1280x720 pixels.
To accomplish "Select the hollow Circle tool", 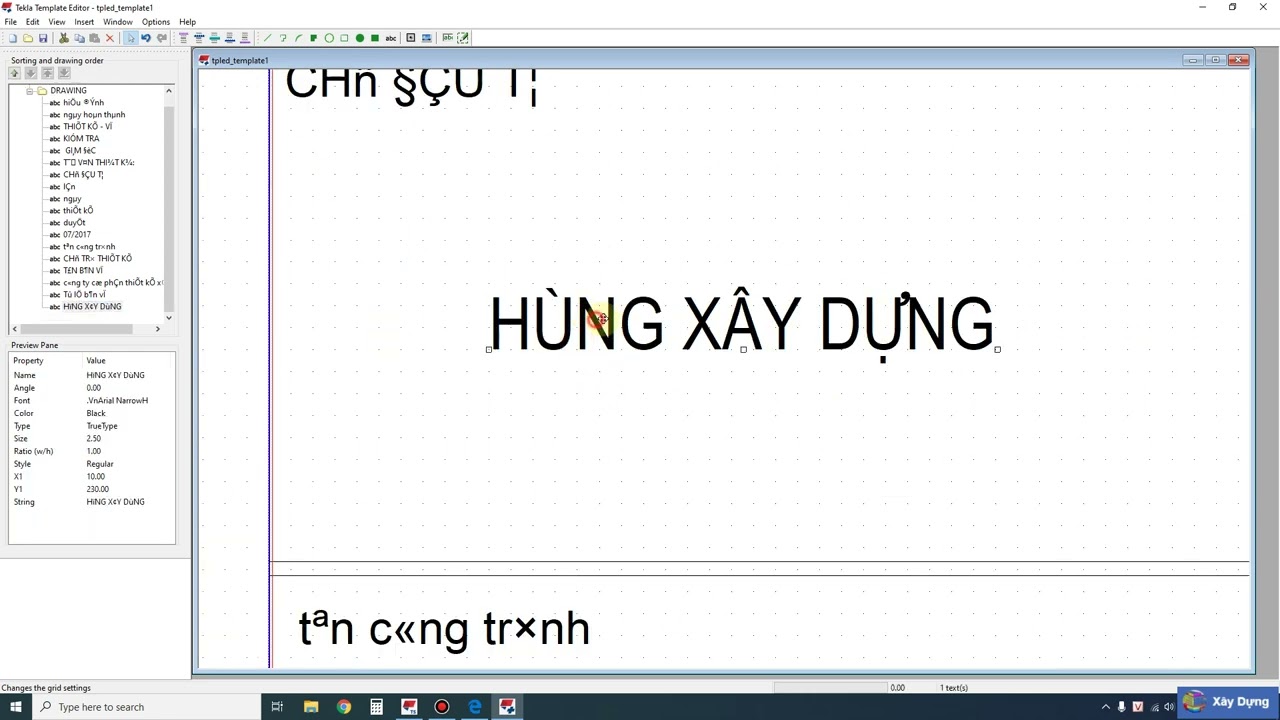I will click(x=329, y=38).
